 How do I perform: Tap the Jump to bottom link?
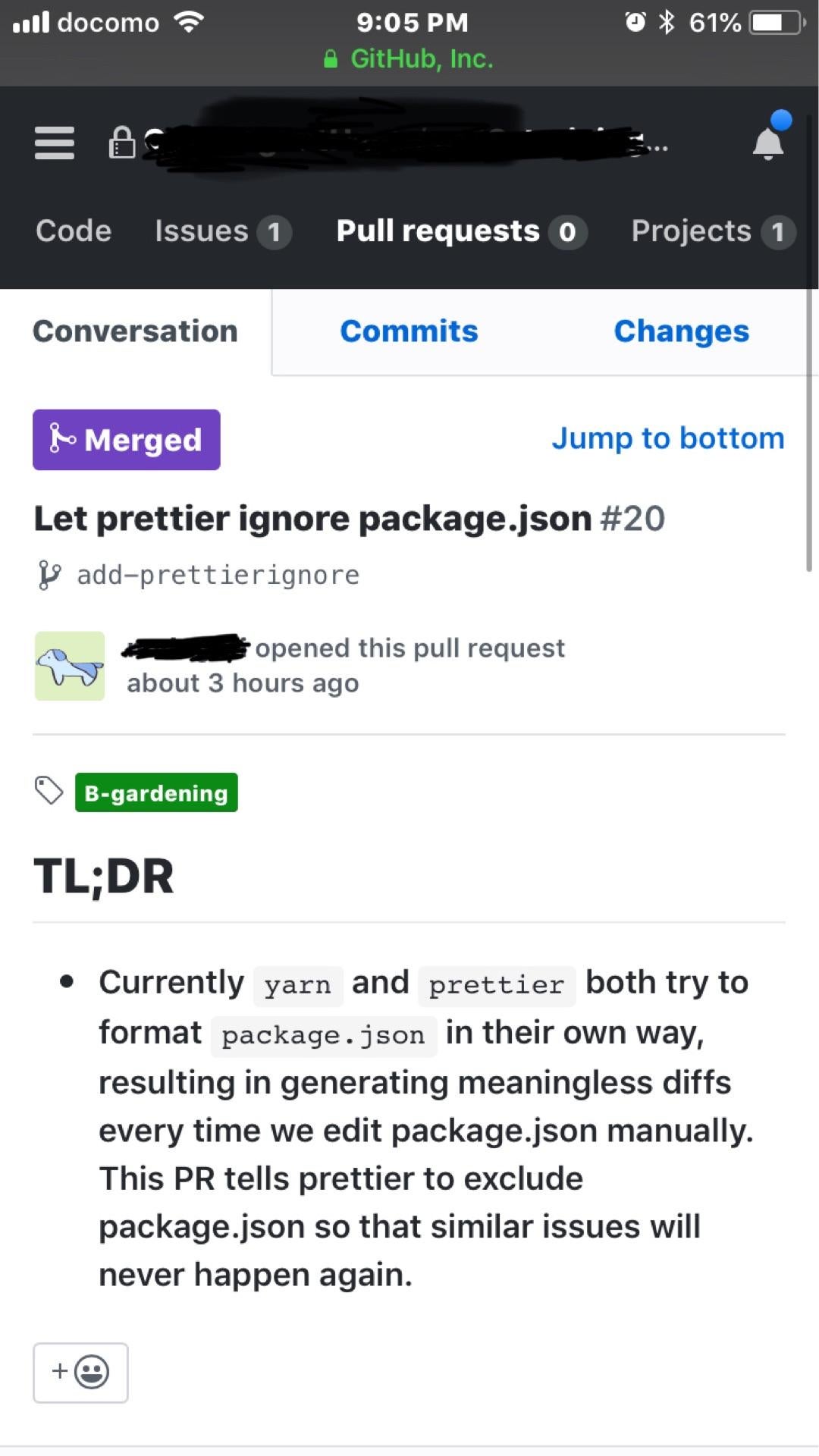[667, 438]
